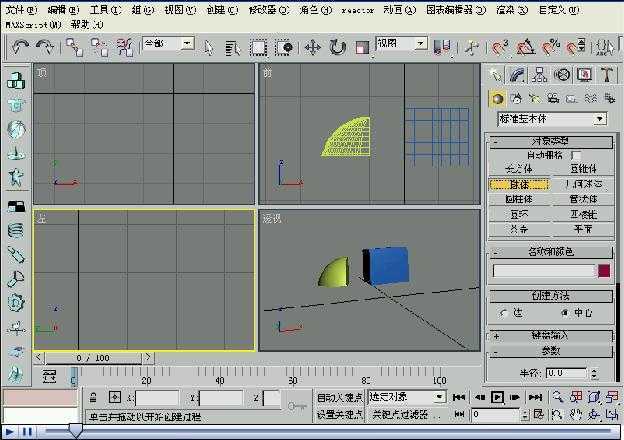
Task: Toggle the Percent Snap button
Action: [551, 48]
